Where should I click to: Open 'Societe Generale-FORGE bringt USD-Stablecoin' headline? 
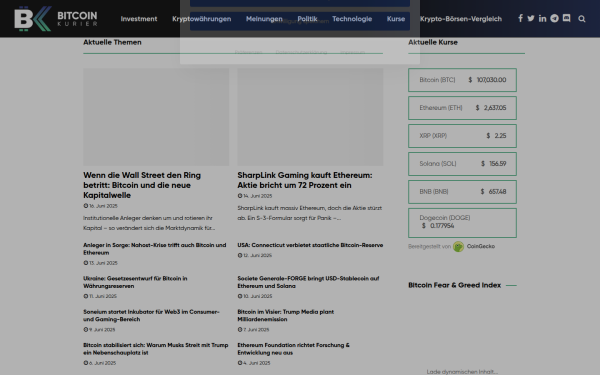308,282
